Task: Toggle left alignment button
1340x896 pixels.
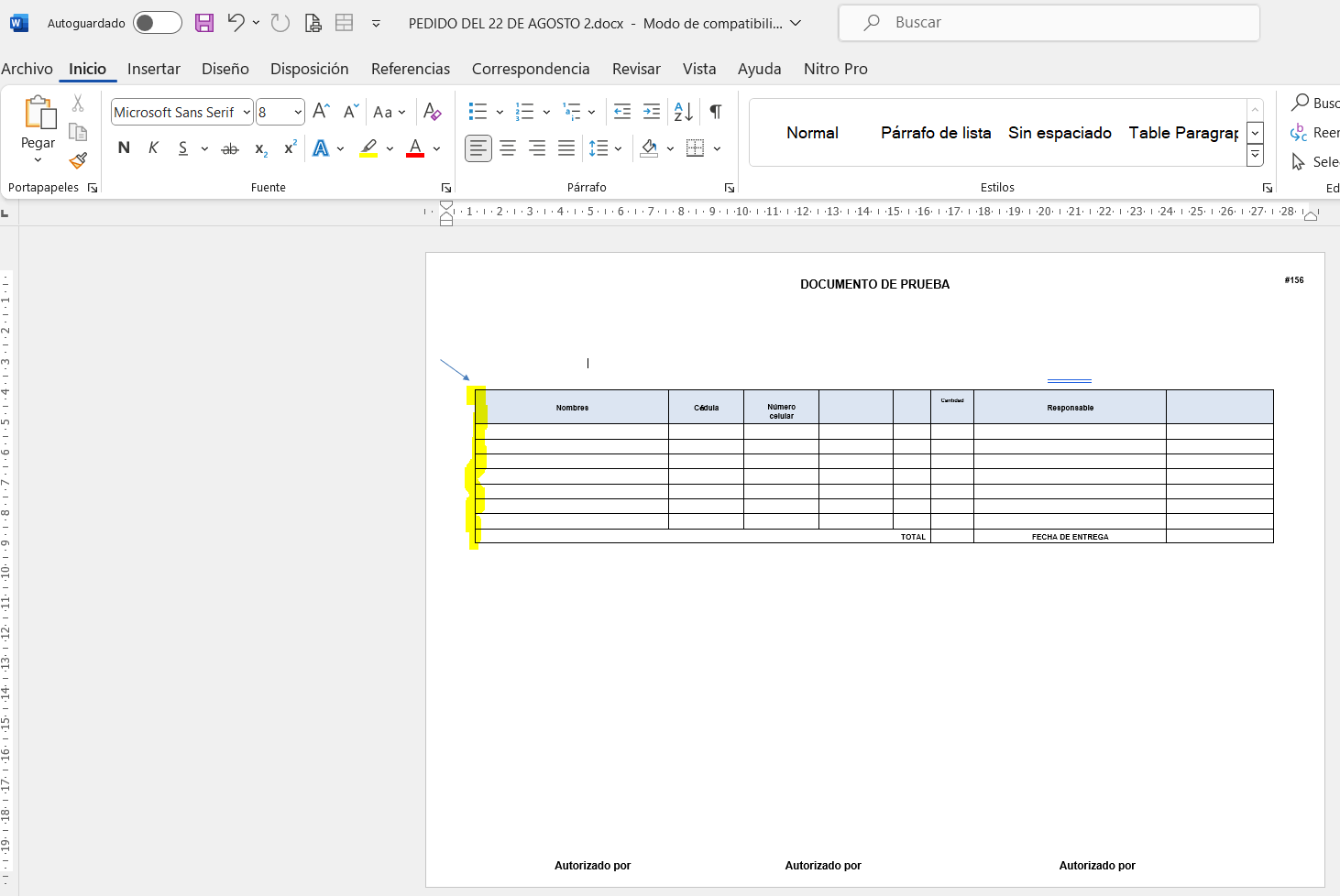Action: (x=478, y=148)
